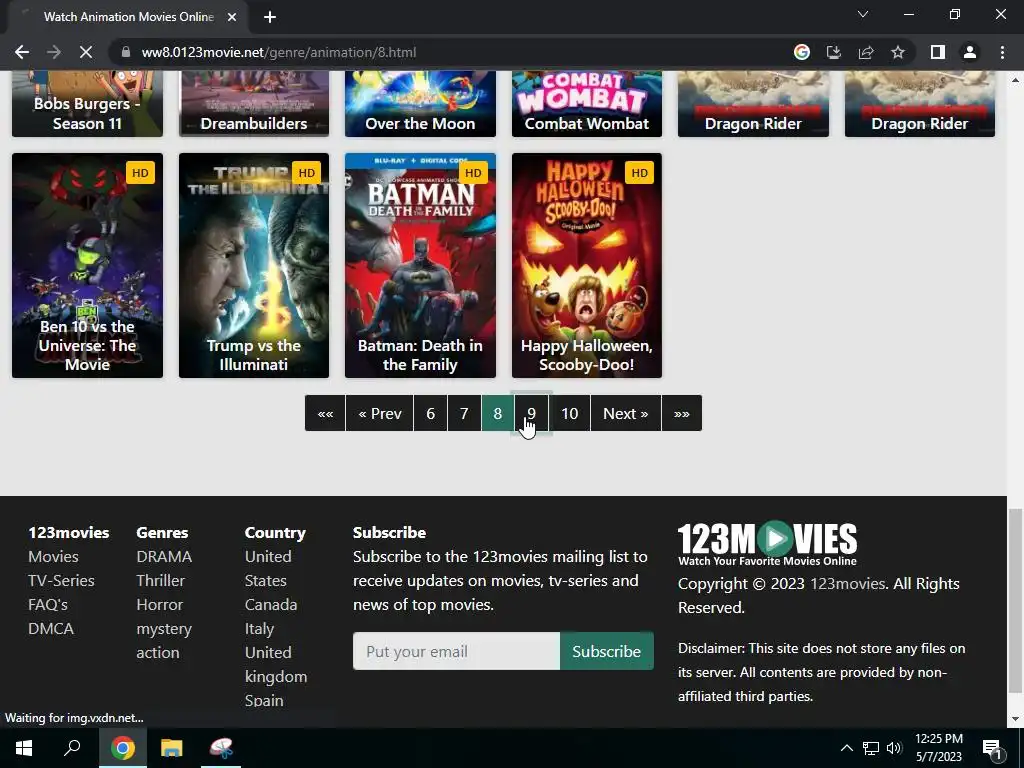This screenshot has height=768, width=1024.
Task: Open Batman: Death in the Family
Action: pyautogui.click(x=421, y=265)
